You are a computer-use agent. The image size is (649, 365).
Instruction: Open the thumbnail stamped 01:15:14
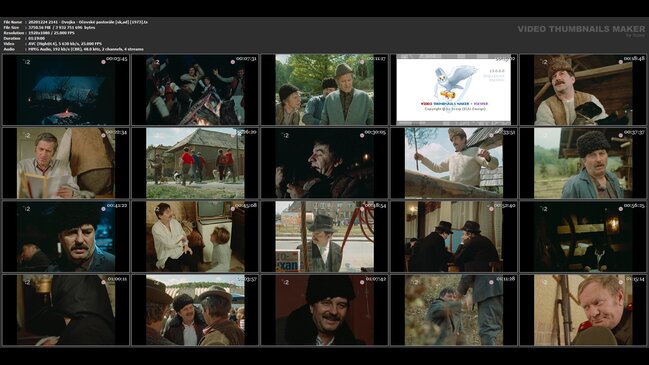(x=583, y=310)
